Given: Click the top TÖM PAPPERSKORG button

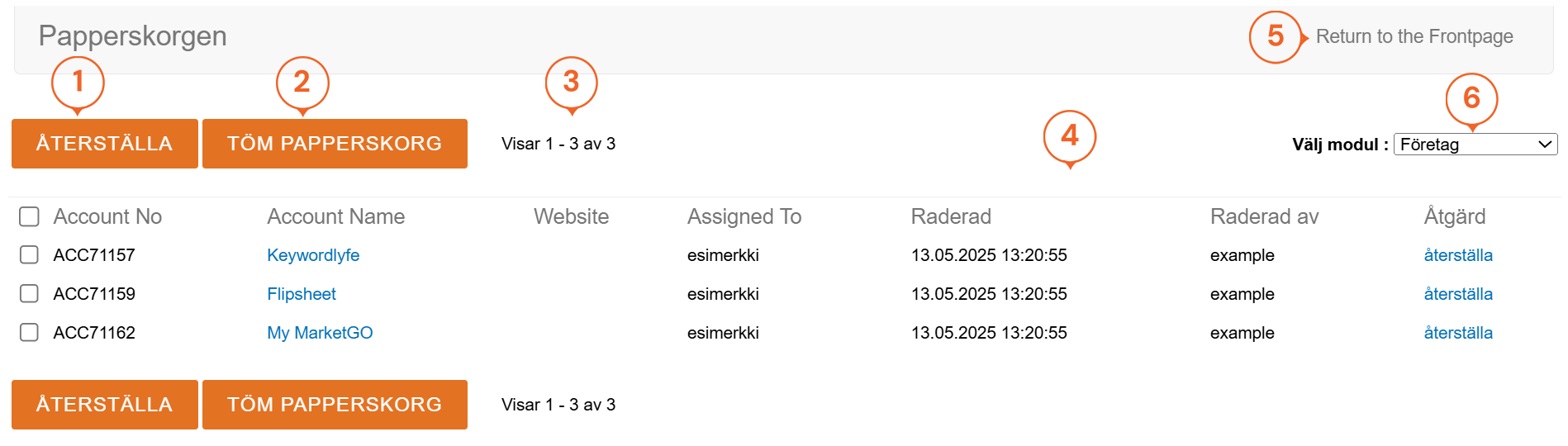Looking at the screenshot, I should [x=335, y=144].
